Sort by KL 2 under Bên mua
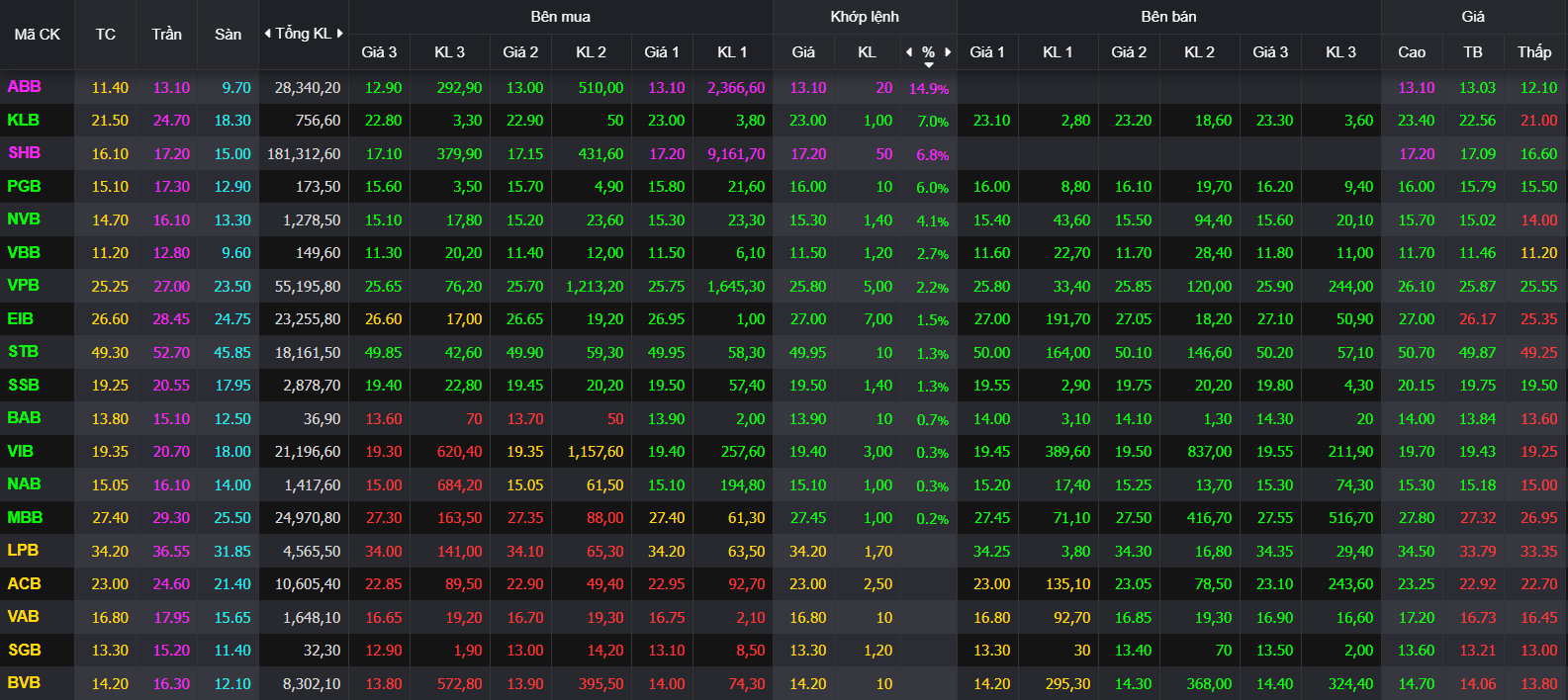 (x=591, y=51)
